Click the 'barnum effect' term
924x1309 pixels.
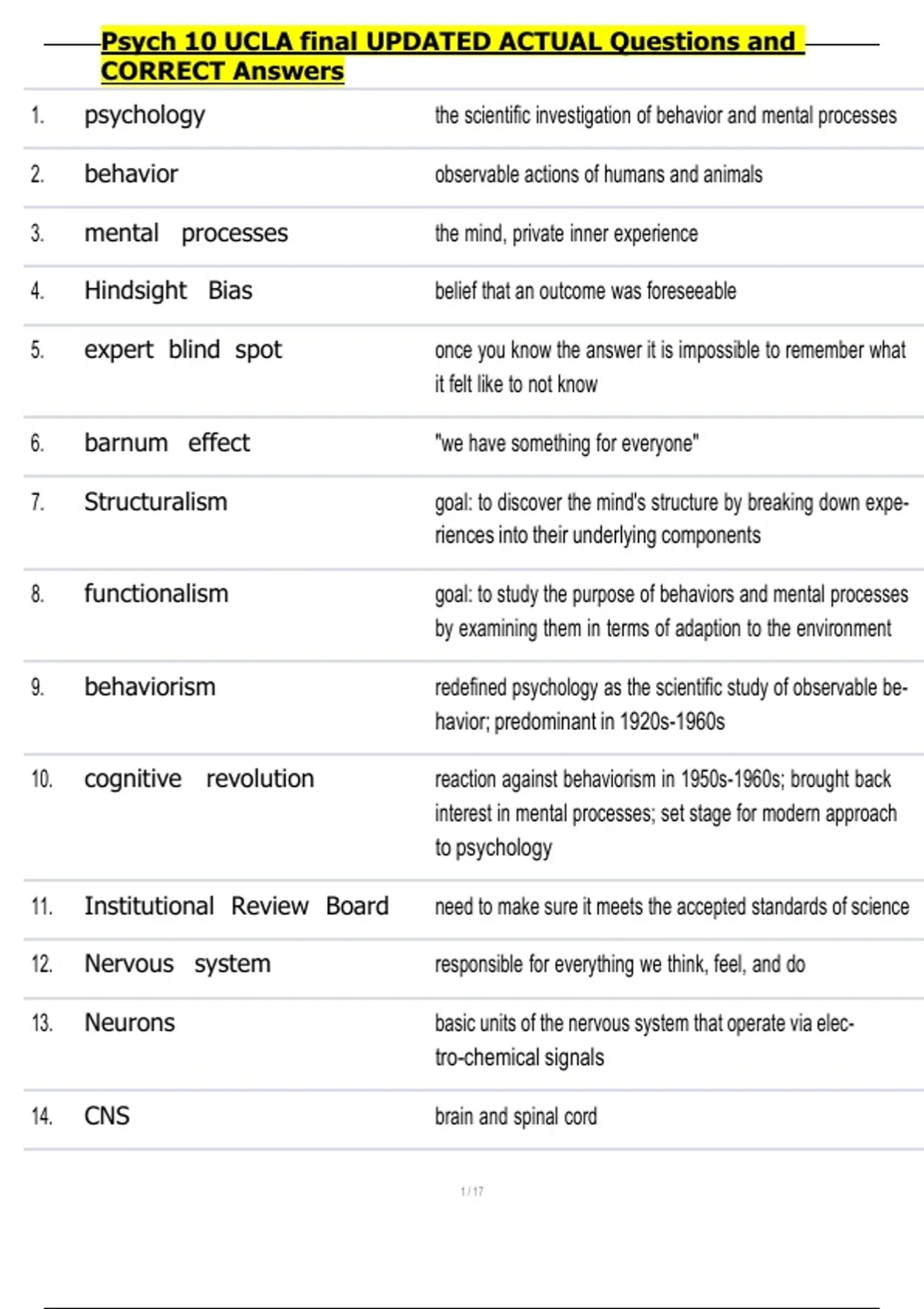(x=167, y=443)
